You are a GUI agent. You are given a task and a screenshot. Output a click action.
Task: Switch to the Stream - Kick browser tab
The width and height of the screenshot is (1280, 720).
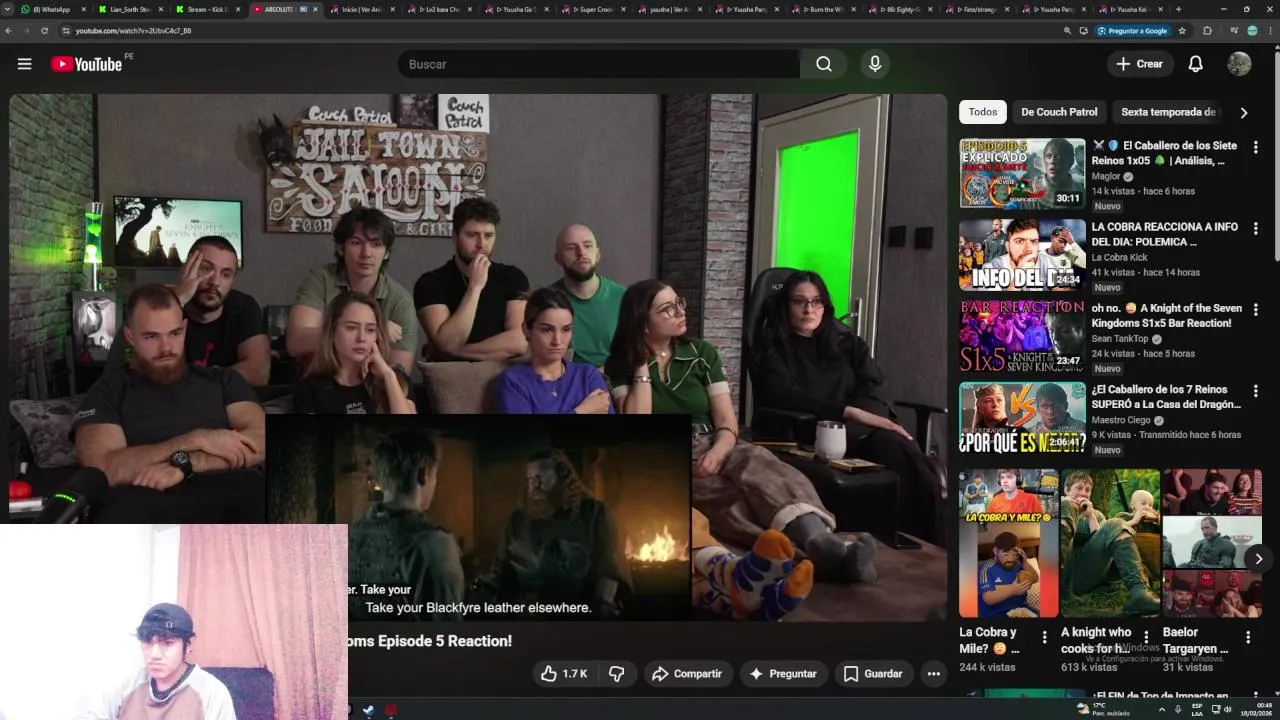(207, 9)
